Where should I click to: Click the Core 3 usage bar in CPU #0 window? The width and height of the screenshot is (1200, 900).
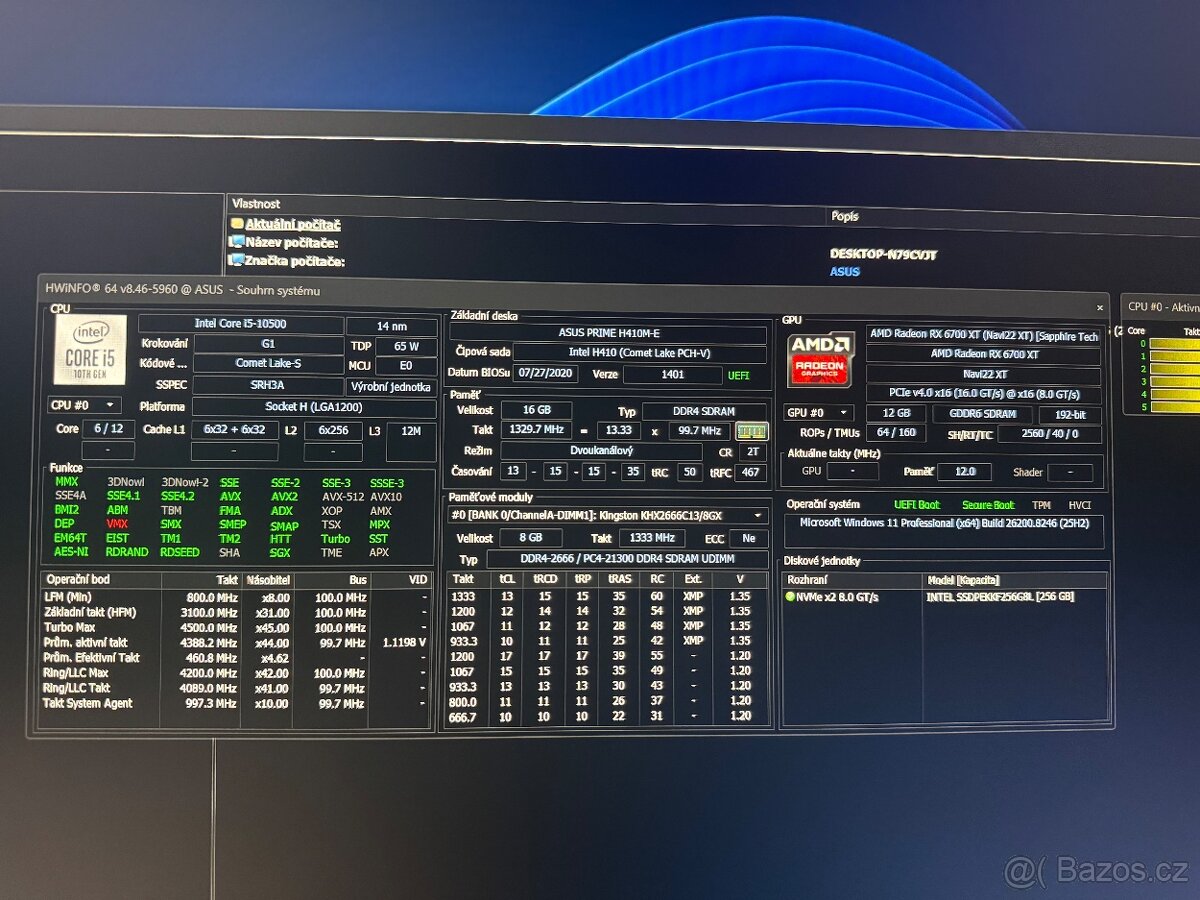(x=1176, y=383)
